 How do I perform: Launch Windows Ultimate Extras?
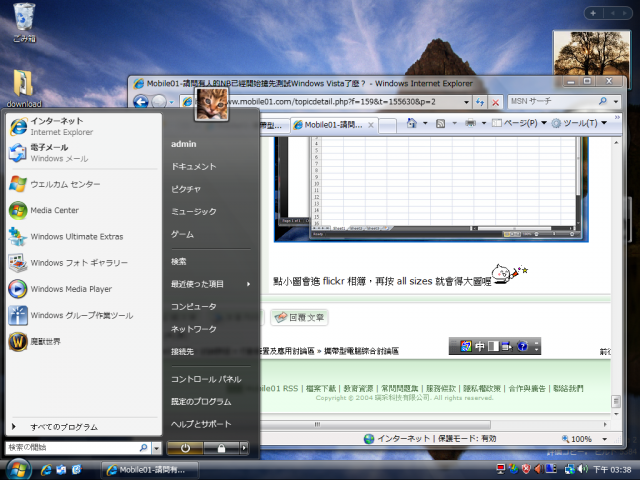click(84, 236)
